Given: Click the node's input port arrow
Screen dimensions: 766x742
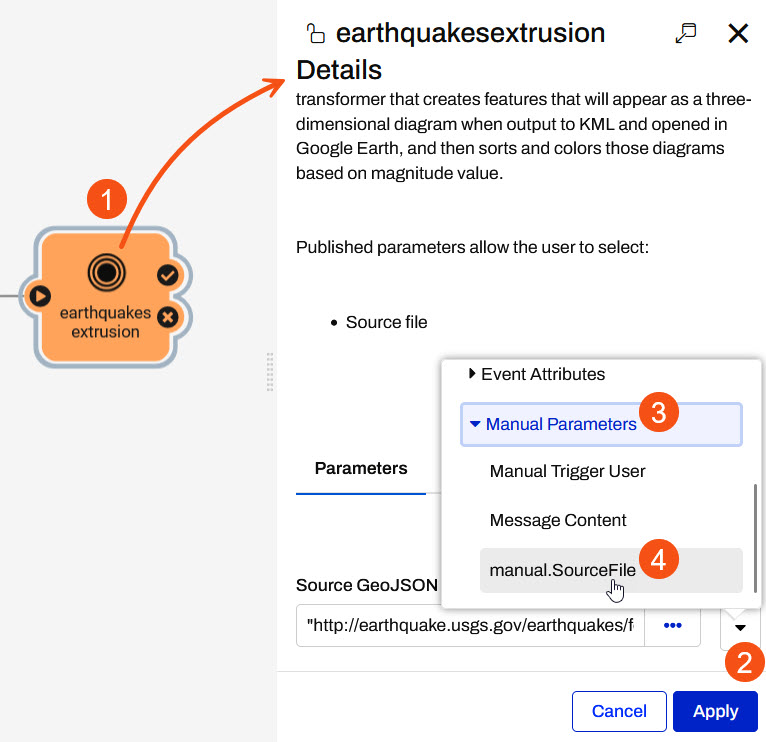Looking at the screenshot, I should click(40, 296).
